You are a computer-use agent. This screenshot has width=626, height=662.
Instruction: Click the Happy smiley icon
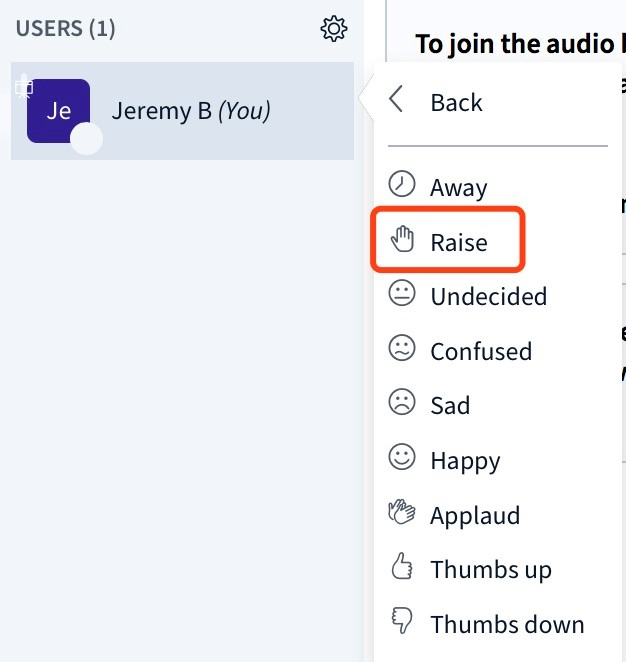pos(402,460)
